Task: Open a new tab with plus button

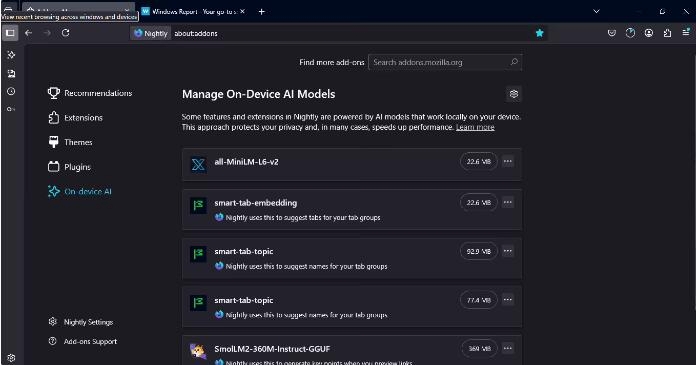Action: point(261,12)
